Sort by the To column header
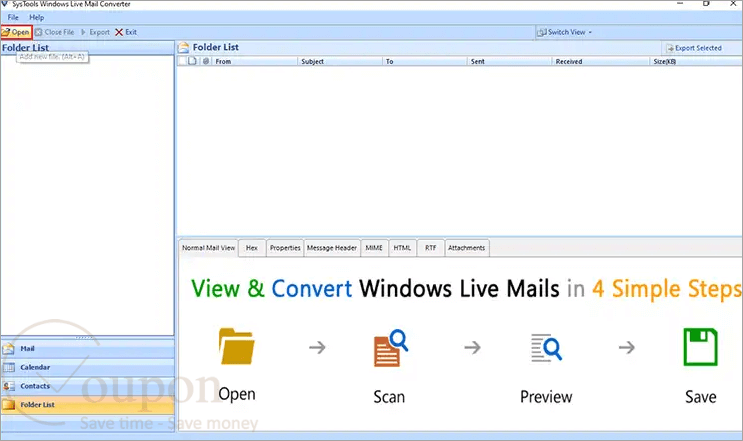This screenshot has height=441, width=743. (x=425, y=62)
